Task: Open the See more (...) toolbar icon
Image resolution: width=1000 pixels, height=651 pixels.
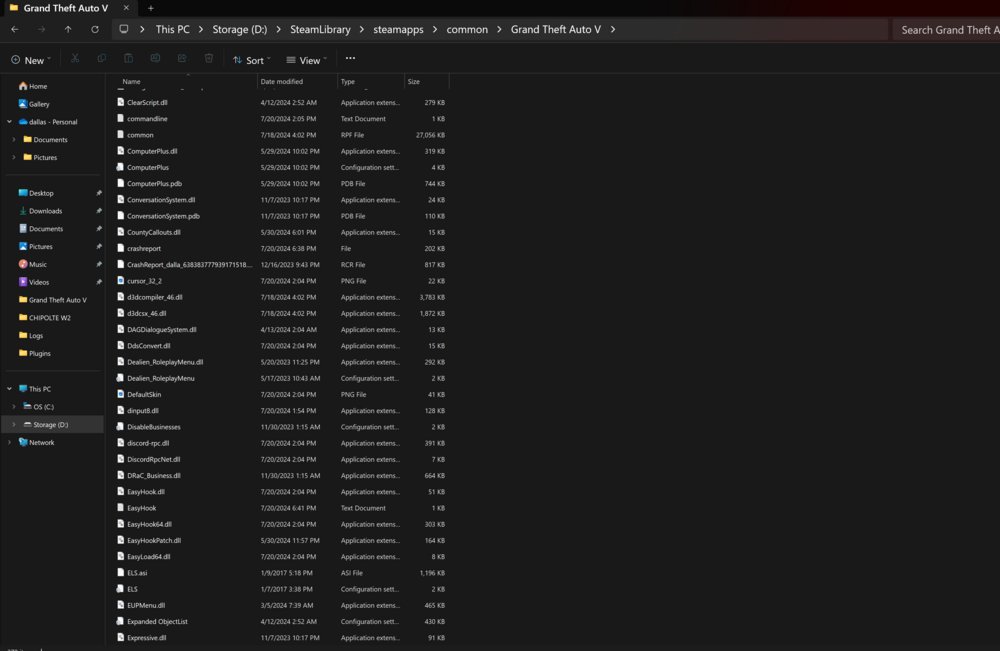Action: point(350,59)
